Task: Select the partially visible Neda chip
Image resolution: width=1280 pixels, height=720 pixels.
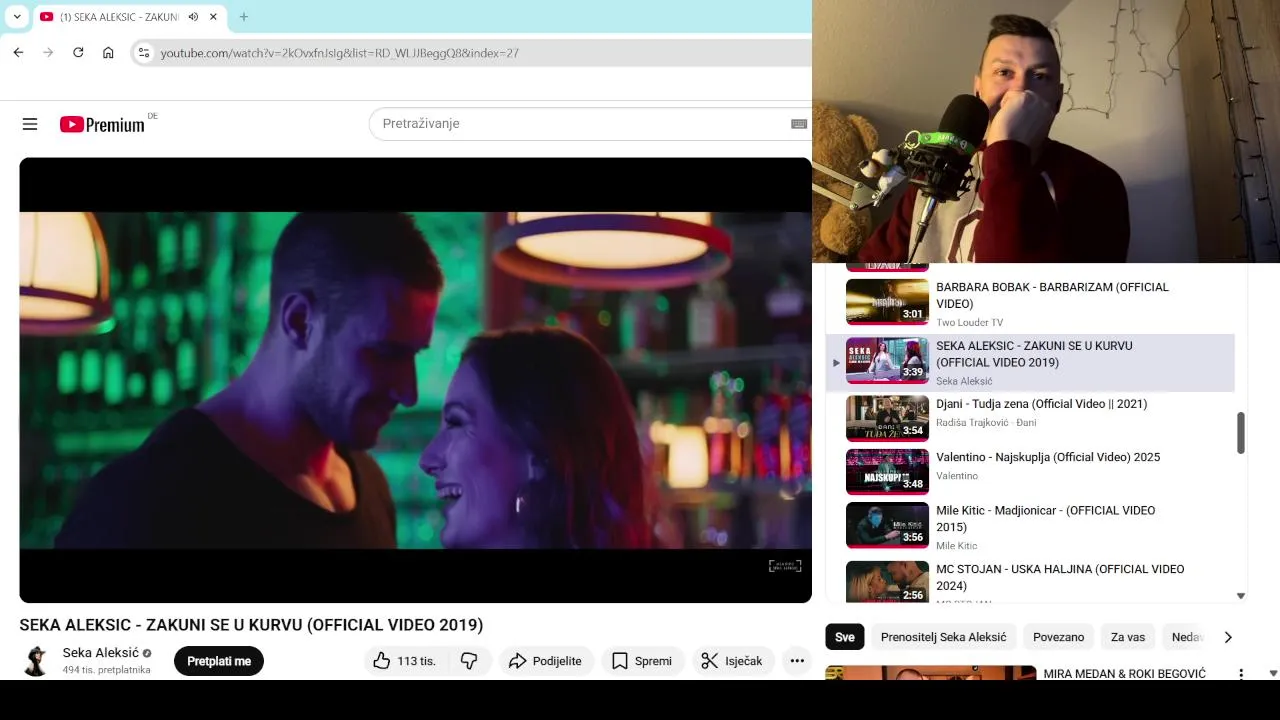Action: (x=1186, y=637)
